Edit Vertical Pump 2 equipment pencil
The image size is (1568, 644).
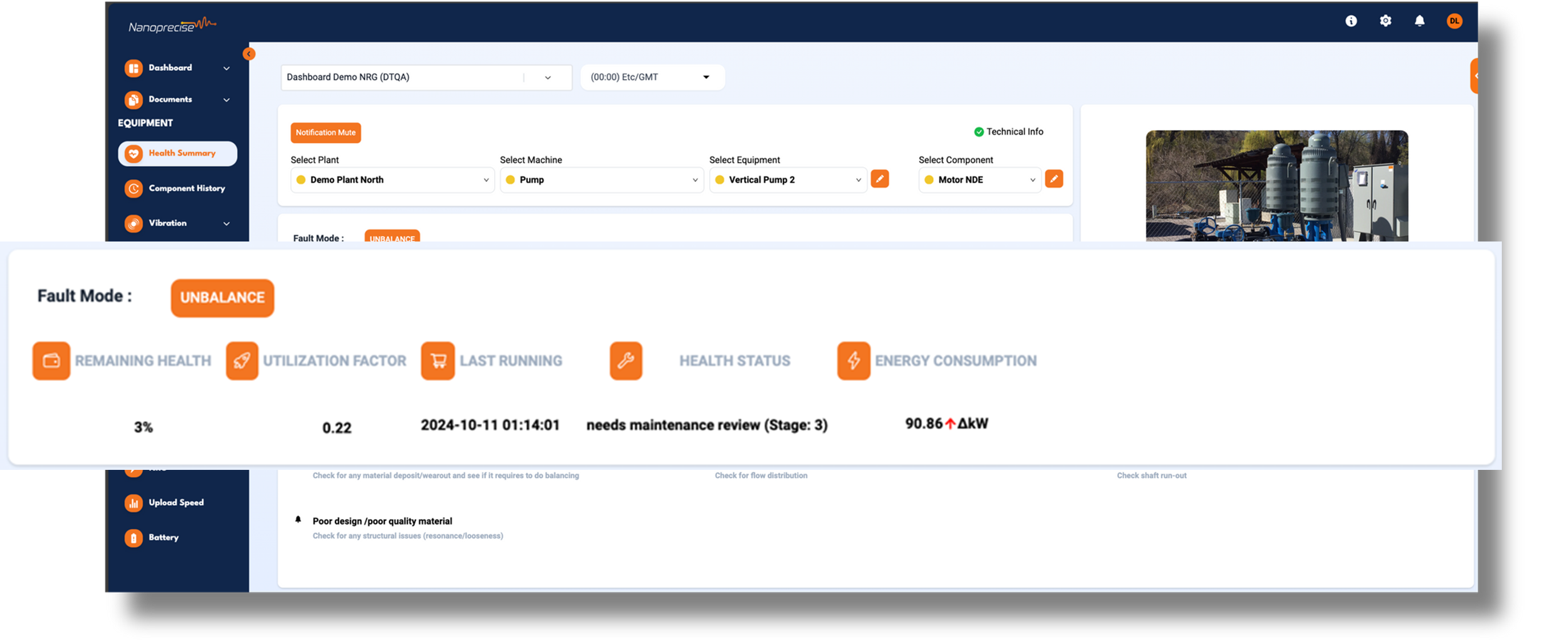tap(879, 179)
